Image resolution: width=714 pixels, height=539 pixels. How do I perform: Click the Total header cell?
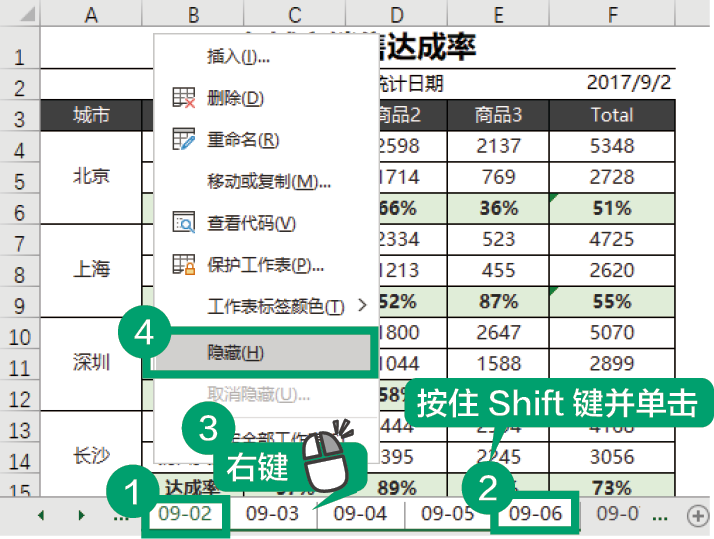point(612,115)
